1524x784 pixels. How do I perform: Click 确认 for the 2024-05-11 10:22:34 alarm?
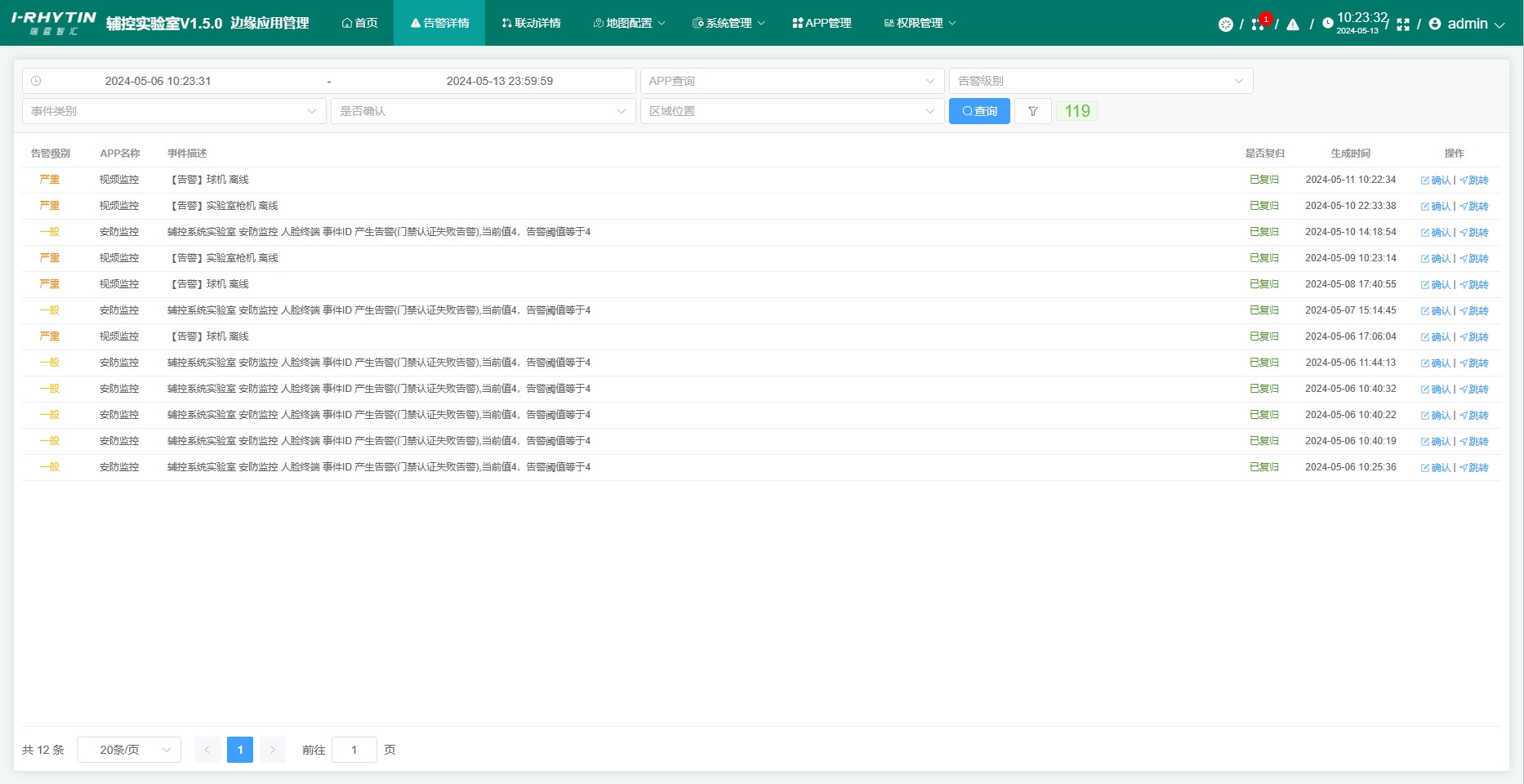[x=1437, y=180]
